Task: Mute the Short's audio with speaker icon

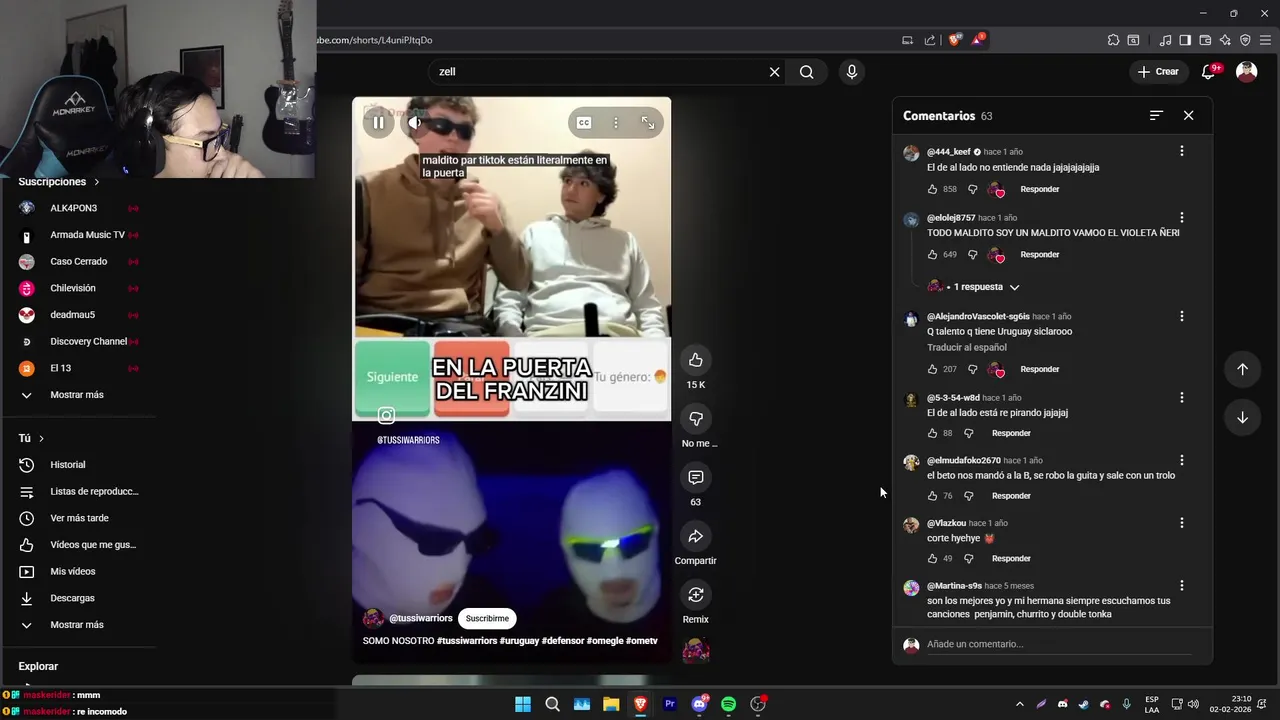Action: point(415,123)
